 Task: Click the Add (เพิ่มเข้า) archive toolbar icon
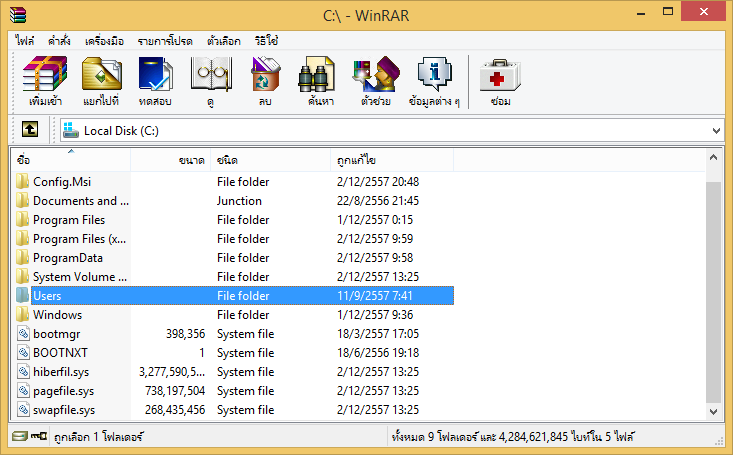click(x=45, y=74)
